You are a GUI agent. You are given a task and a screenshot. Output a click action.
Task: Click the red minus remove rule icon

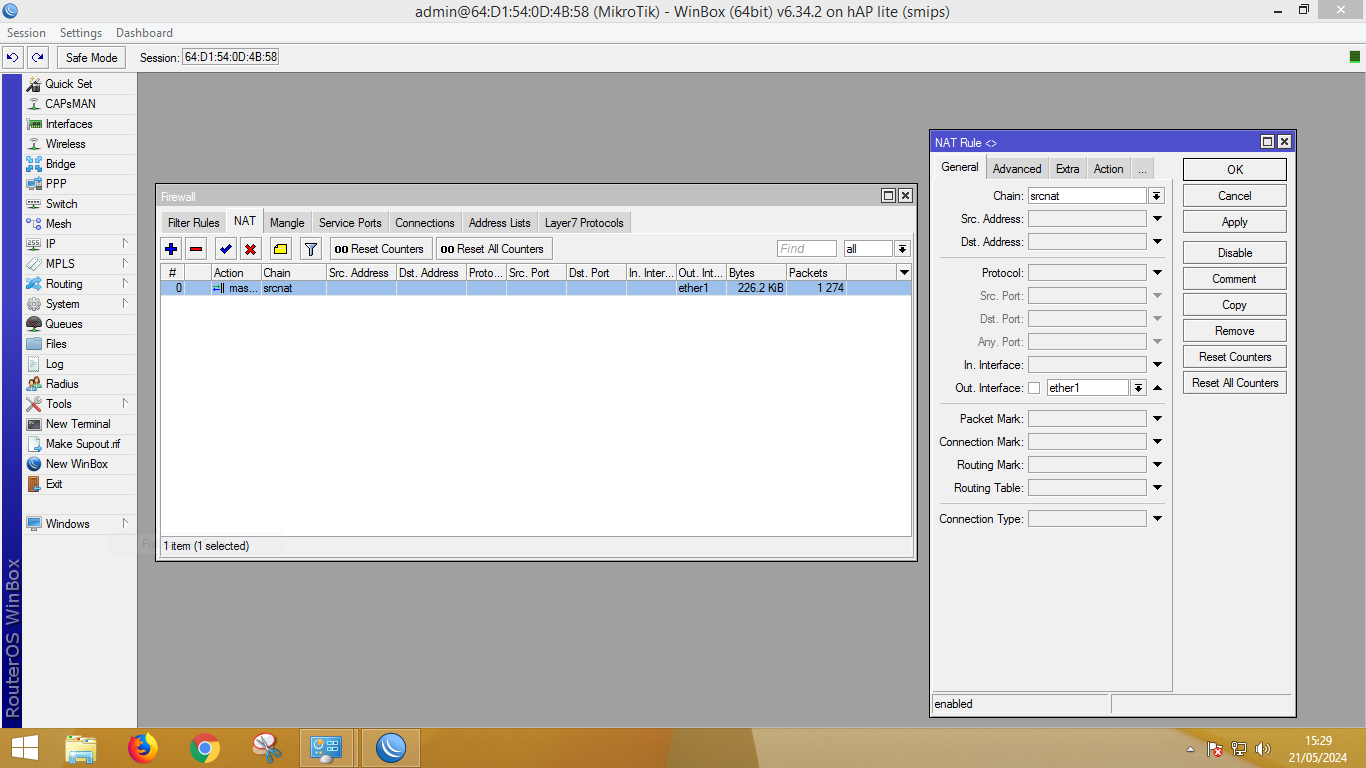196,249
